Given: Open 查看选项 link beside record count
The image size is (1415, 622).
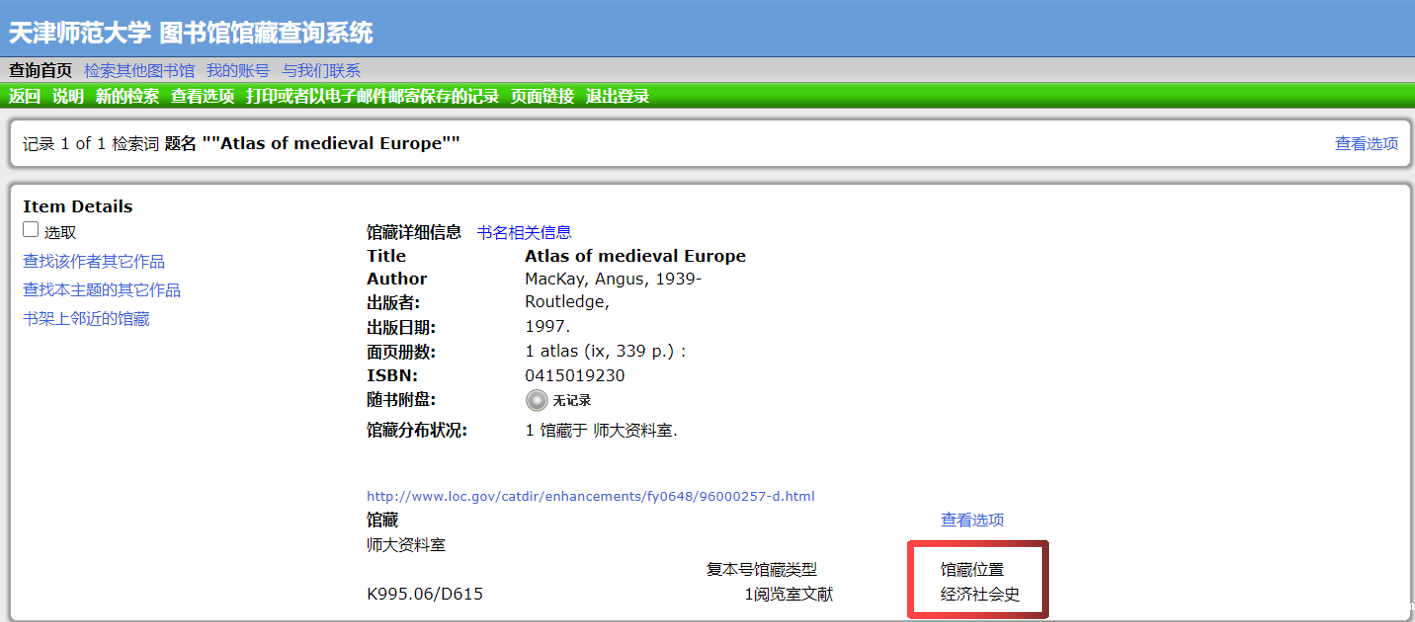Looking at the screenshot, I should click(1366, 144).
